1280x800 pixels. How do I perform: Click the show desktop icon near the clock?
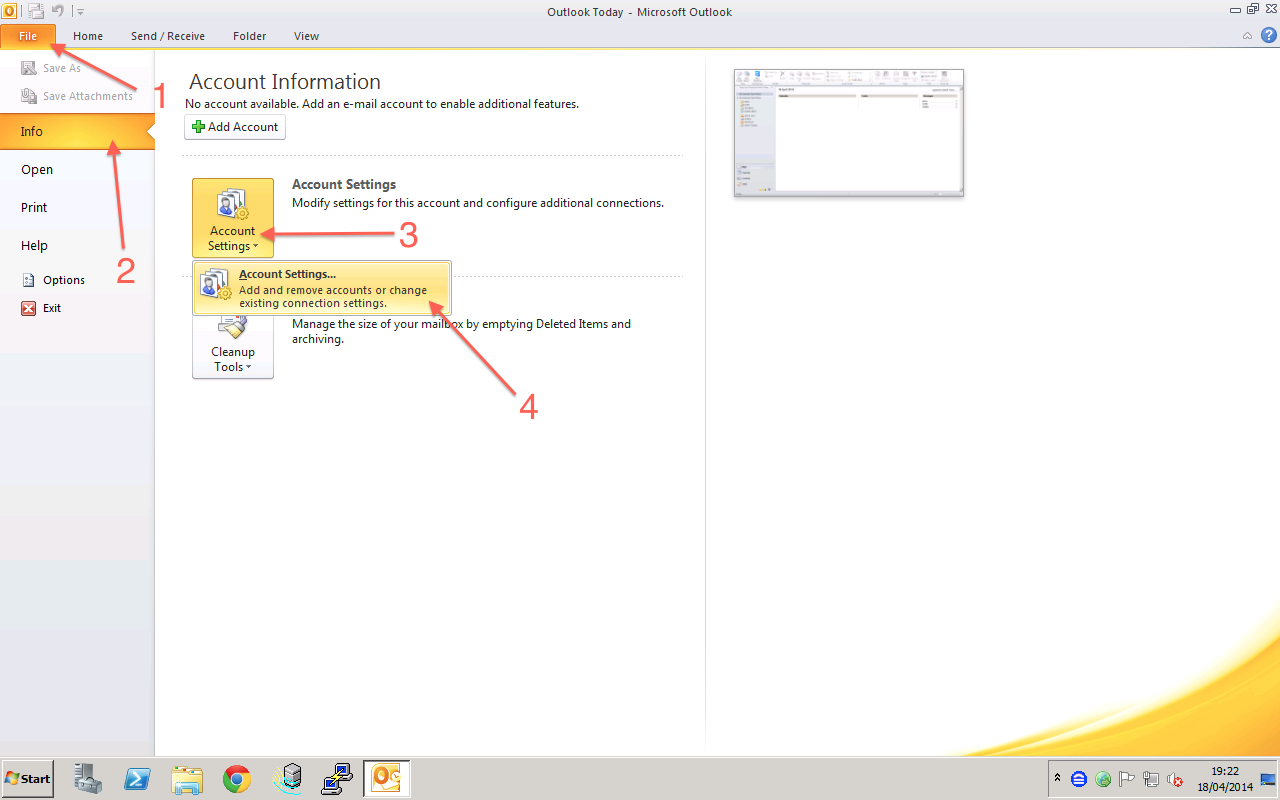[x=1268, y=779]
